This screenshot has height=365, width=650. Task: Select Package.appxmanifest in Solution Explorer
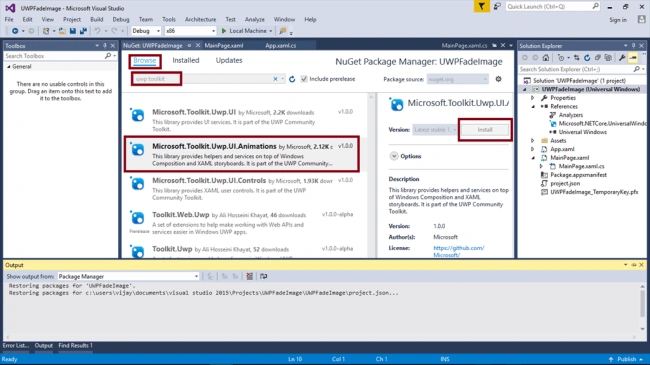pyautogui.click(x=578, y=175)
